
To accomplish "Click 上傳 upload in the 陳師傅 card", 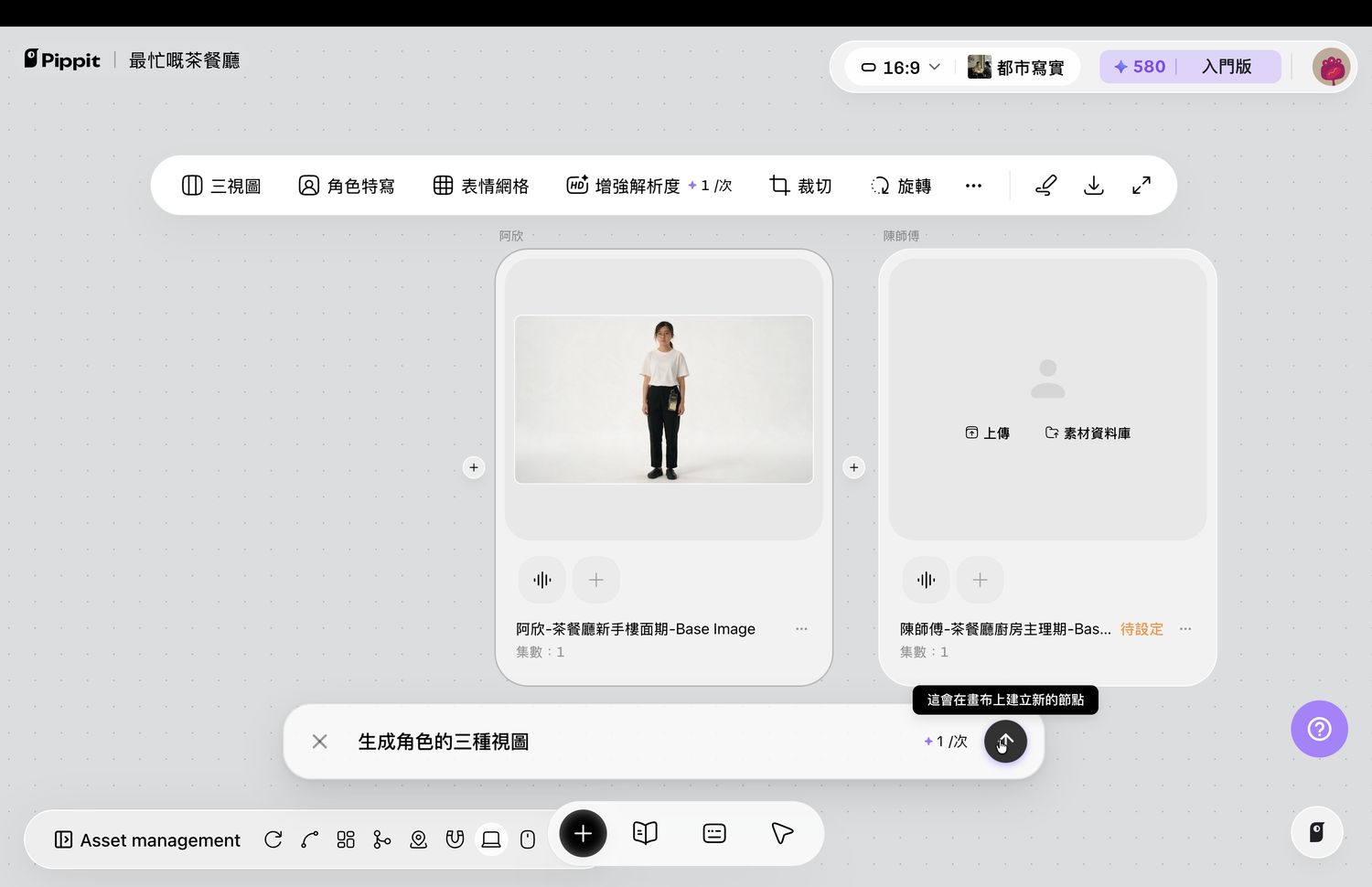I will coord(988,433).
